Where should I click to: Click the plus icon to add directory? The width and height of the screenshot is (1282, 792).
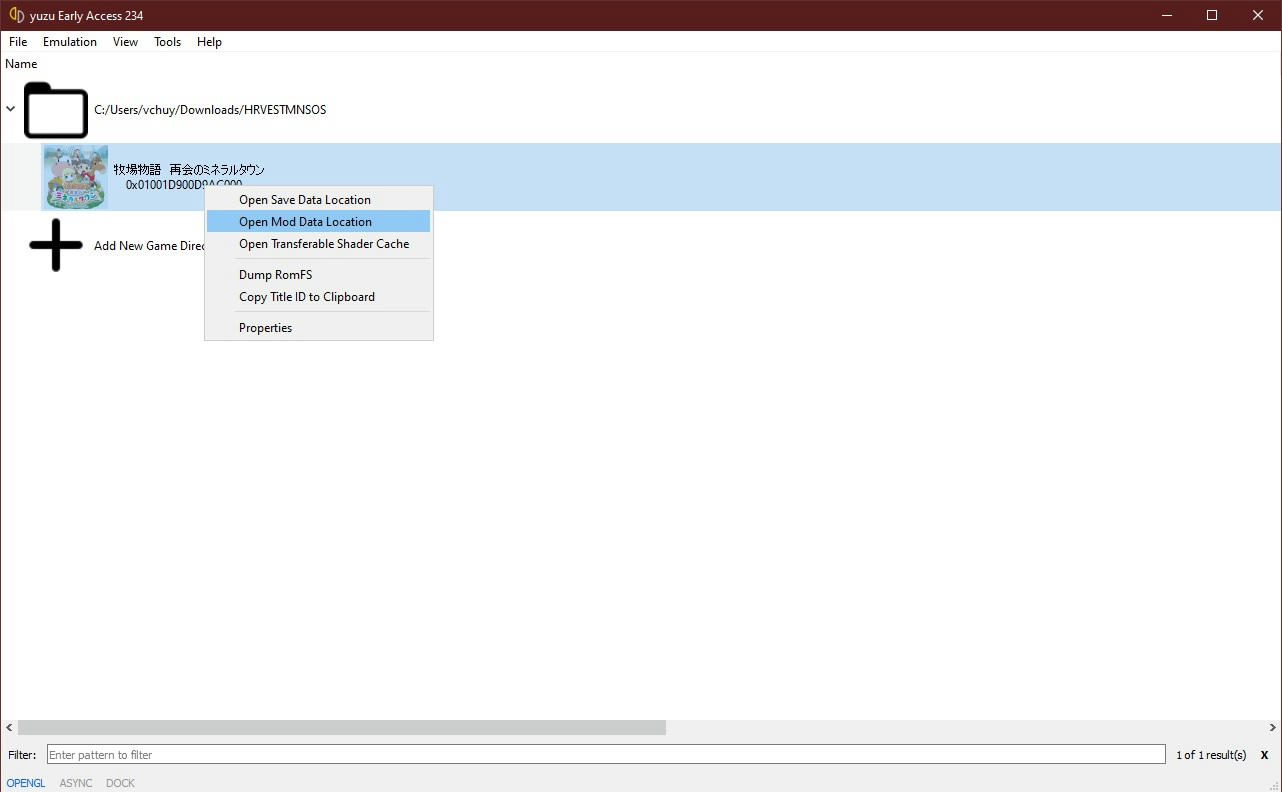tap(56, 245)
